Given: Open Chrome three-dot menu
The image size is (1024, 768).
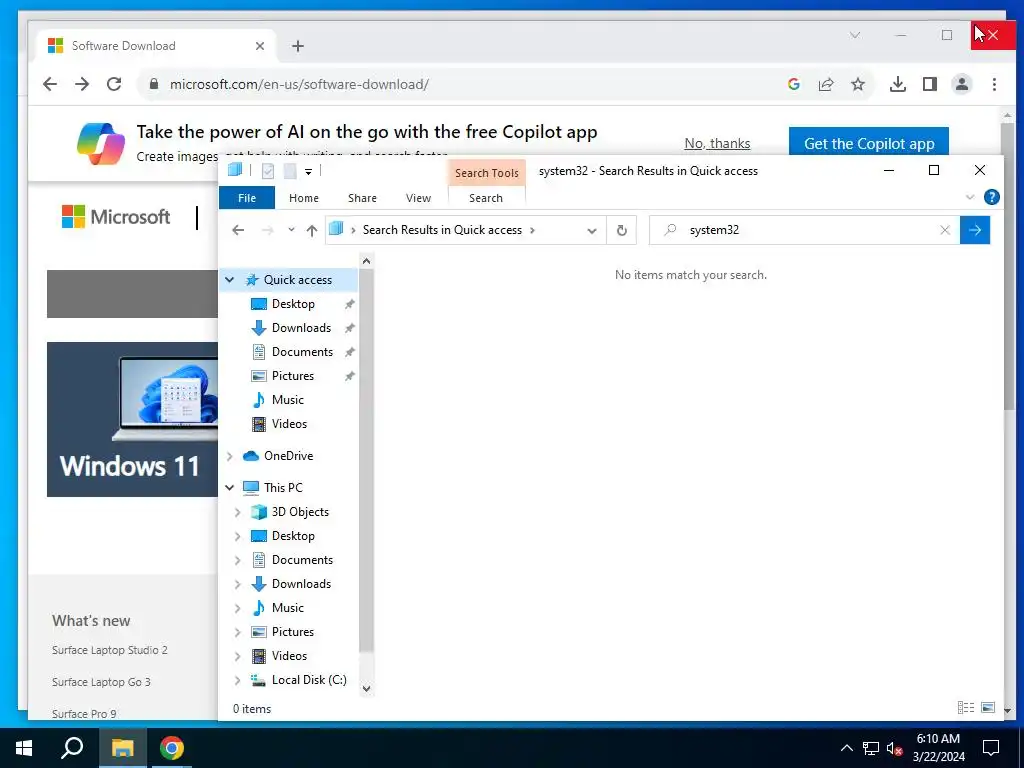Looking at the screenshot, I should click(994, 84).
